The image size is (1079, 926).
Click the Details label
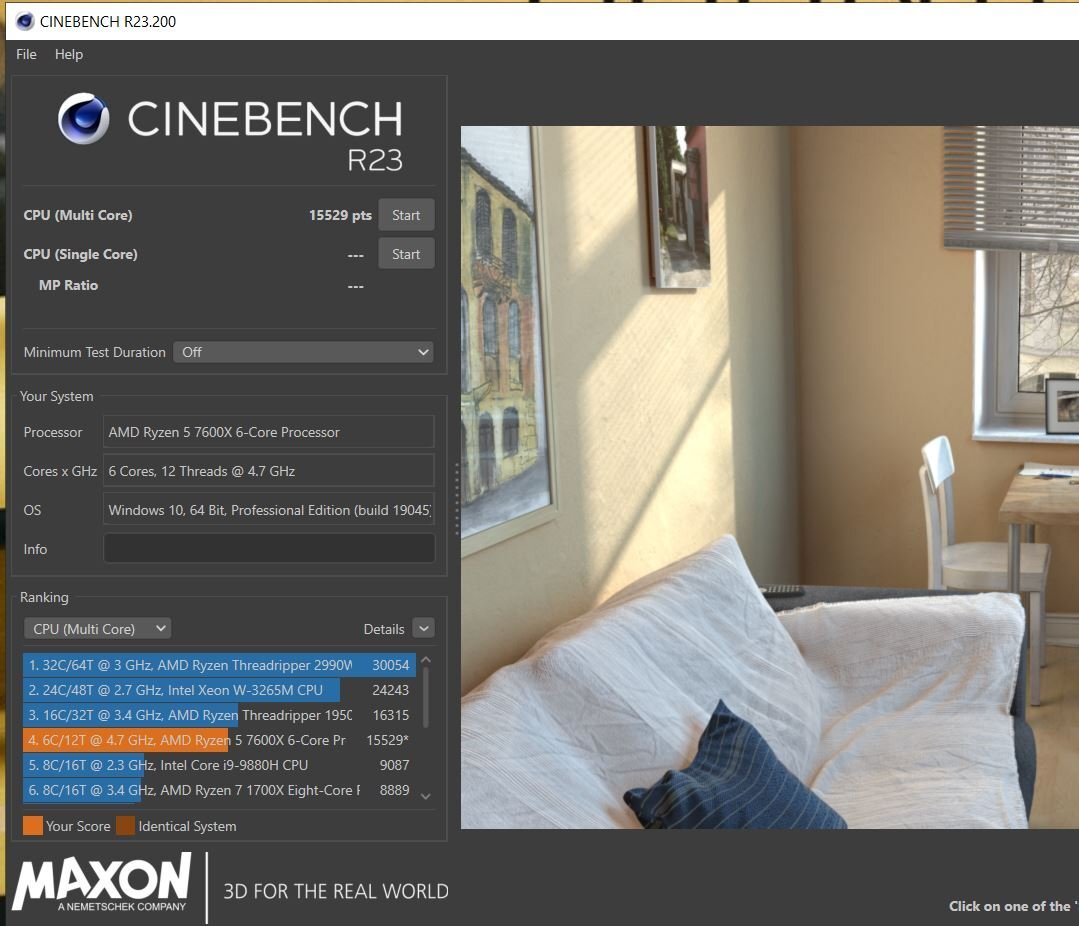point(384,629)
